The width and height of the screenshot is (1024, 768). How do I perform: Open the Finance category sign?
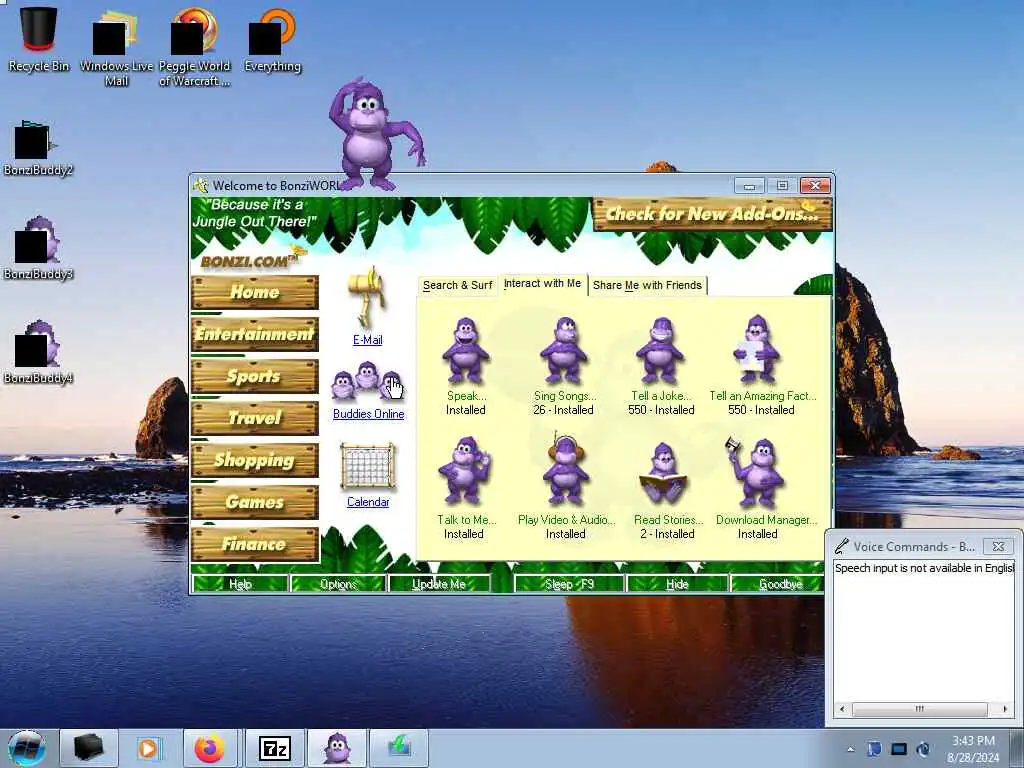[x=255, y=544]
